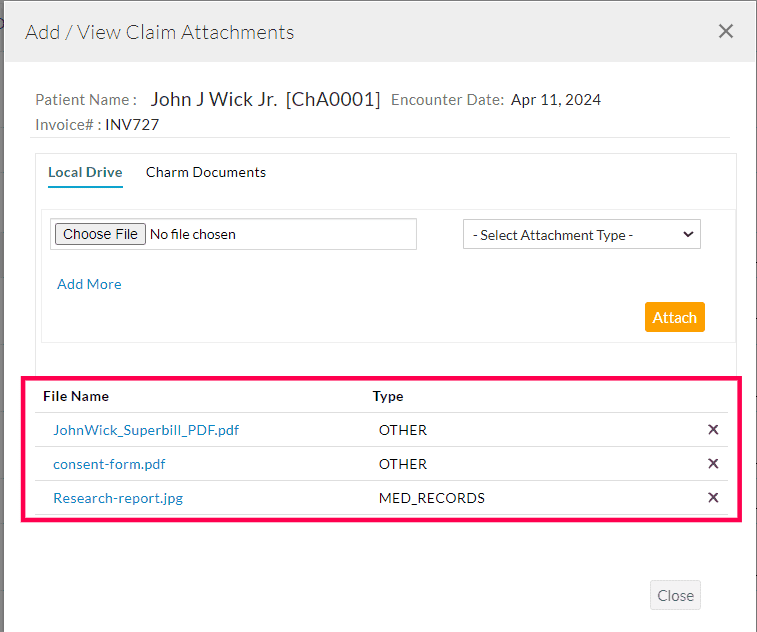
Task: Click the Choose File button
Action: click(x=100, y=234)
